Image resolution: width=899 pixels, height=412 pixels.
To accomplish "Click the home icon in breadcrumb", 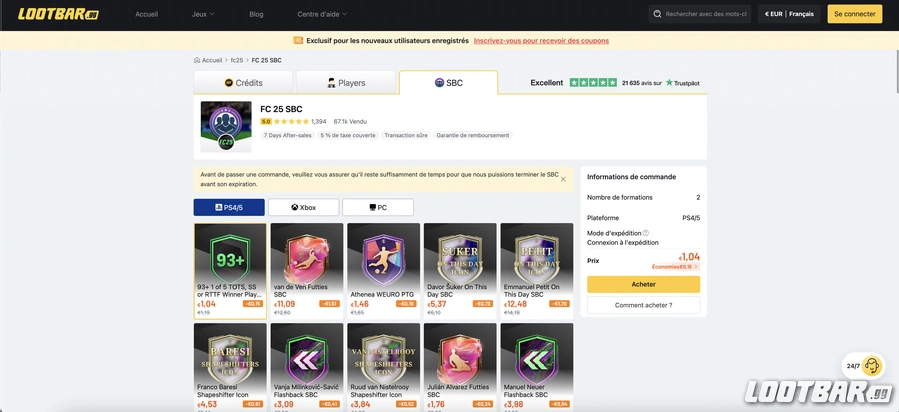I will [x=197, y=60].
